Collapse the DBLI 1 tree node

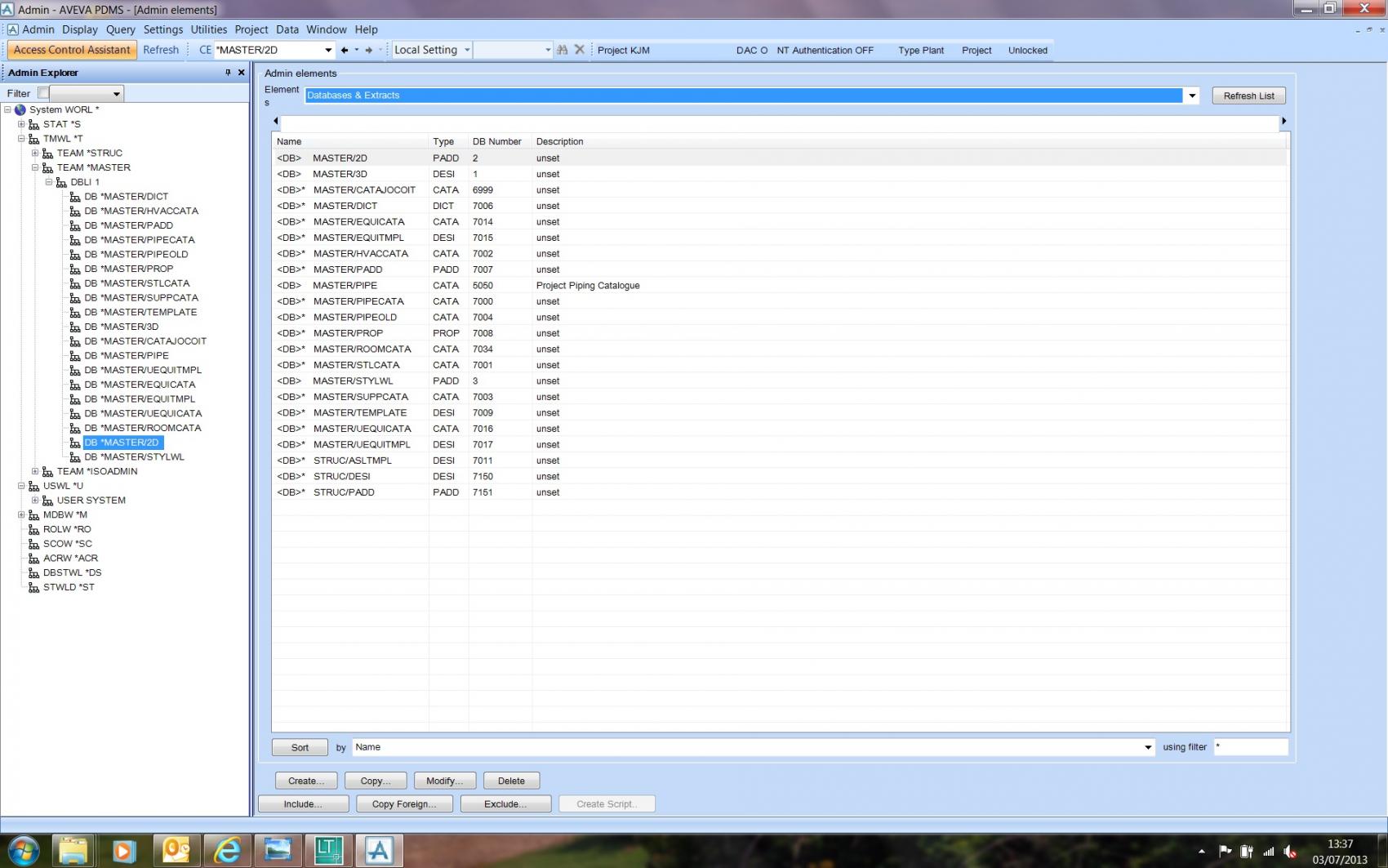pyautogui.click(x=49, y=182)
